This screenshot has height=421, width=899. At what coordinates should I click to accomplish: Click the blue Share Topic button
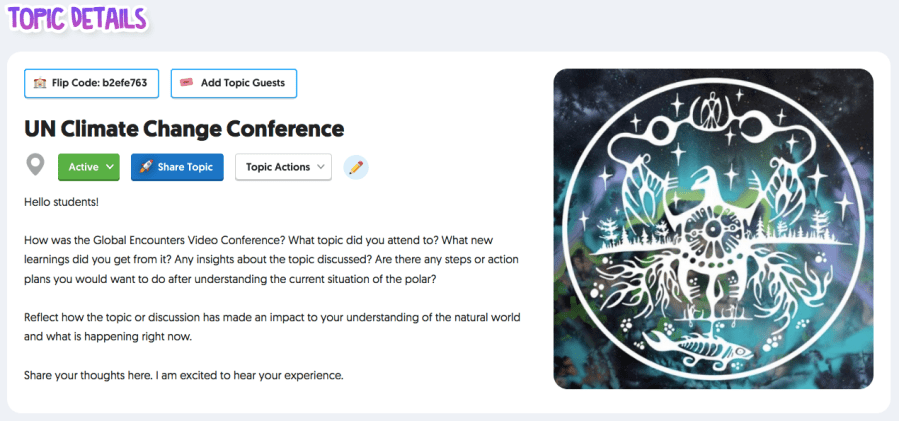click(177, 167)
